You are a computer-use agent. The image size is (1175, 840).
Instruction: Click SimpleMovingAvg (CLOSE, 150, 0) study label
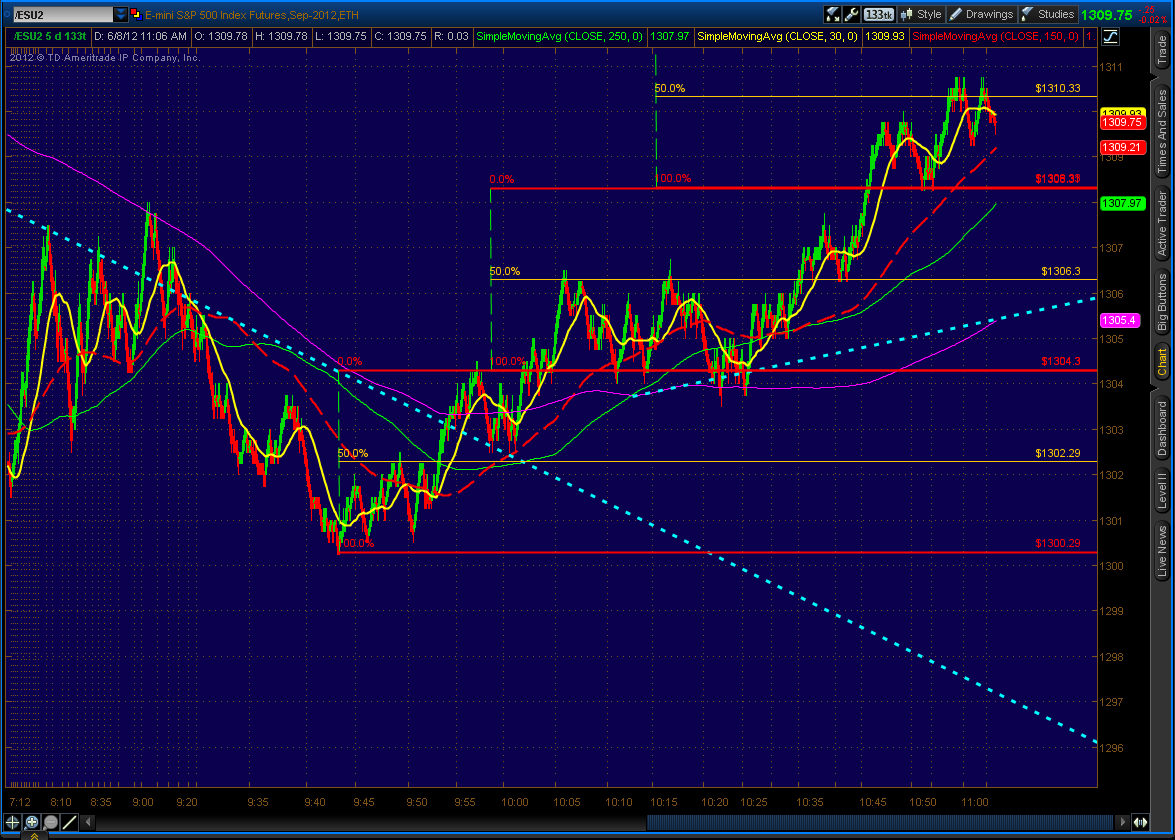[x=995, y=36]
